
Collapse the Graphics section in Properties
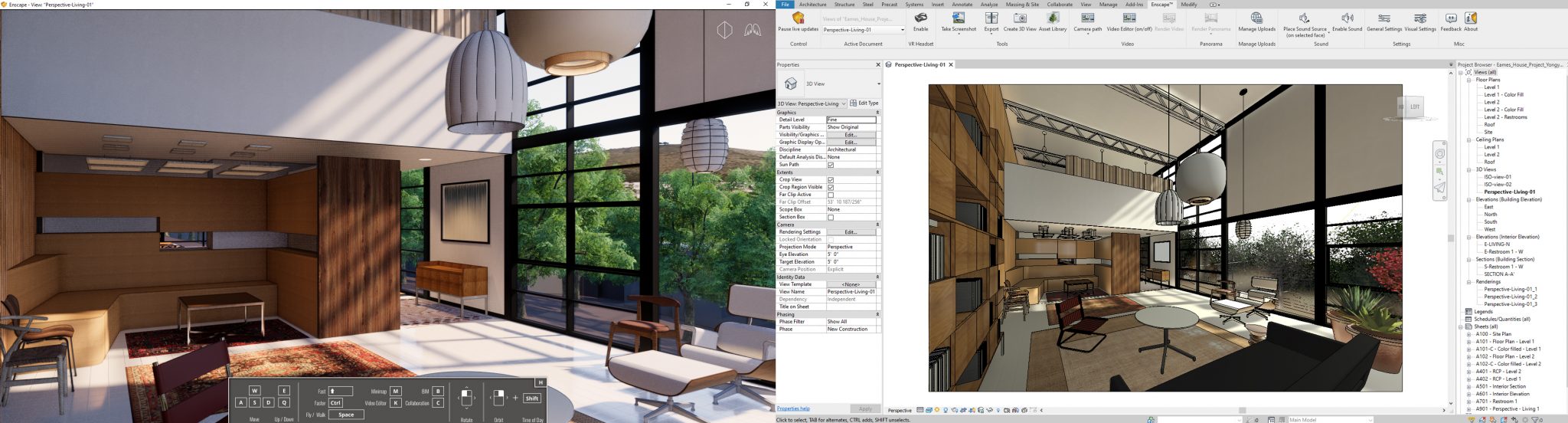pyautogui.click(x=877, y=113)
